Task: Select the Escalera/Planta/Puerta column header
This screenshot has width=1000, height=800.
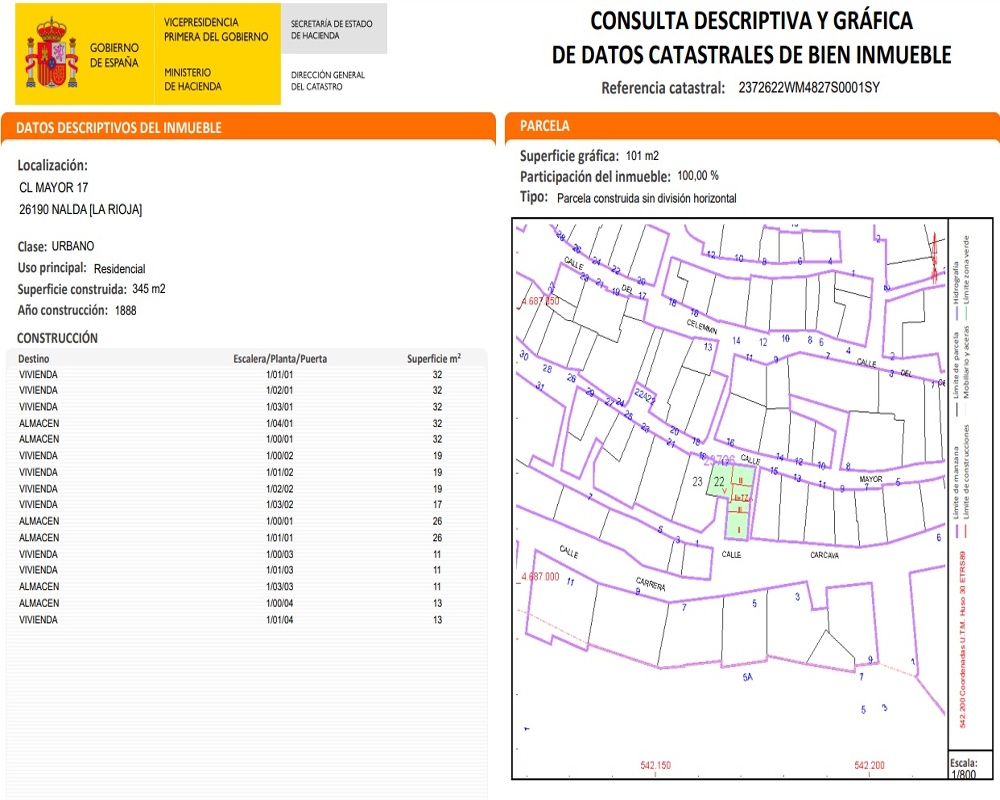Action: coord(280,359)
